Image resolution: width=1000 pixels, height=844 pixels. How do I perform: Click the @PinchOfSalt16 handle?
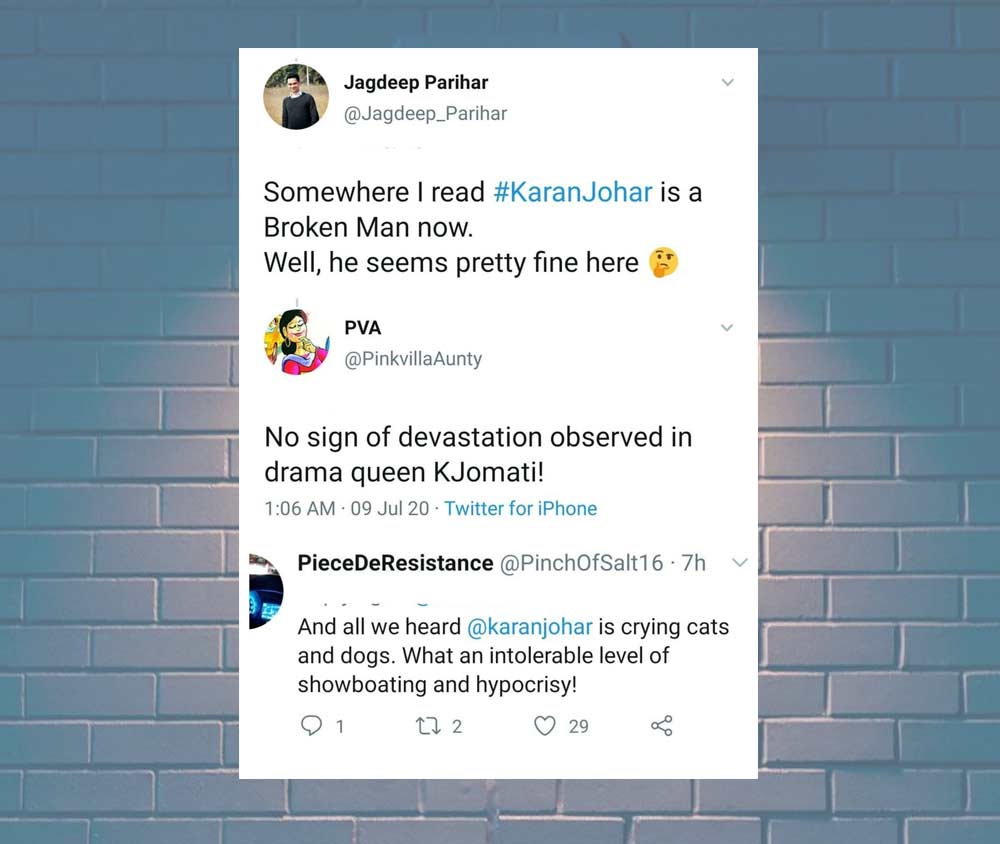coord(581,563)
